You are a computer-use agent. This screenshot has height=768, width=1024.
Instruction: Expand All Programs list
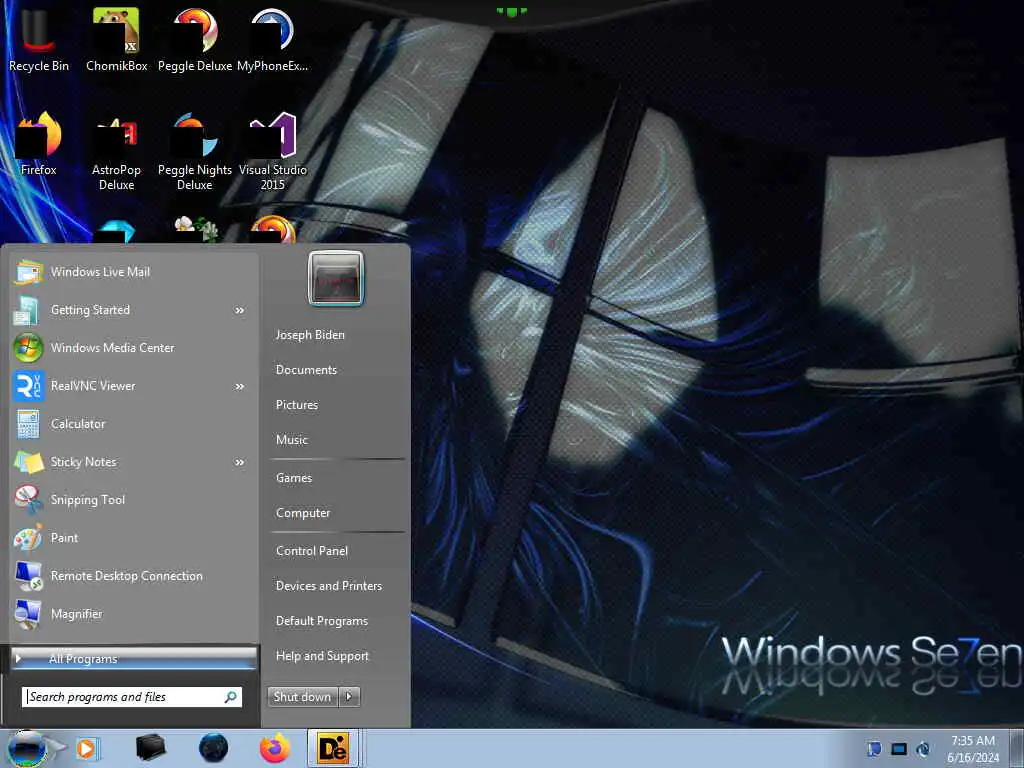tap(134, 659)
